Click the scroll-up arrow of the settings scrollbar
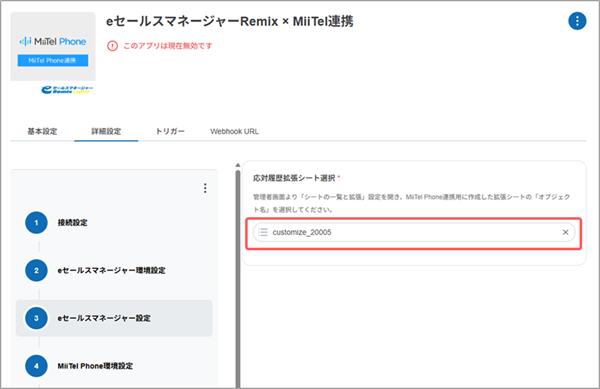 (x=238, y=165)
